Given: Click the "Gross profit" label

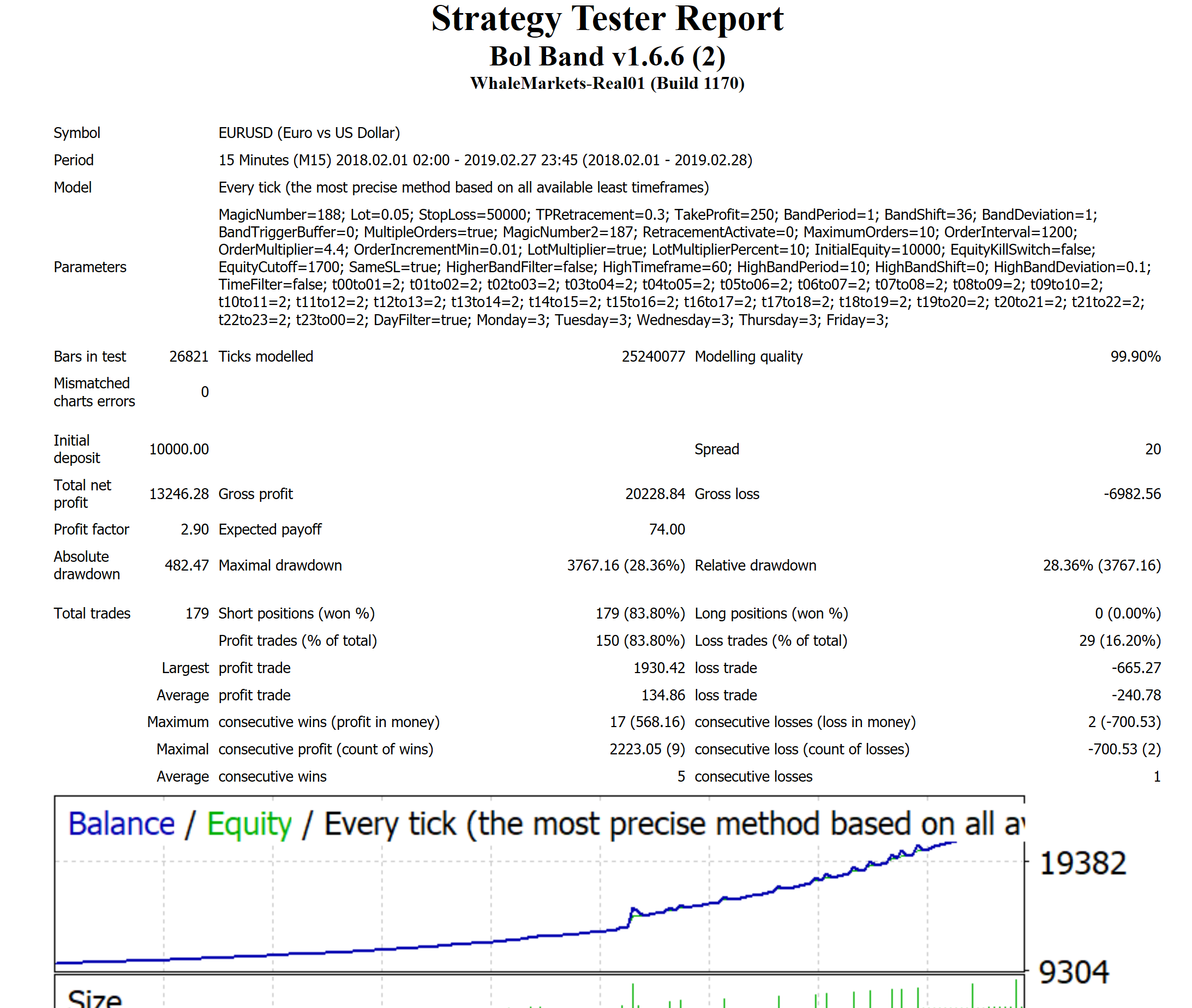Looking at the screenshot, I should coord(256,494).
